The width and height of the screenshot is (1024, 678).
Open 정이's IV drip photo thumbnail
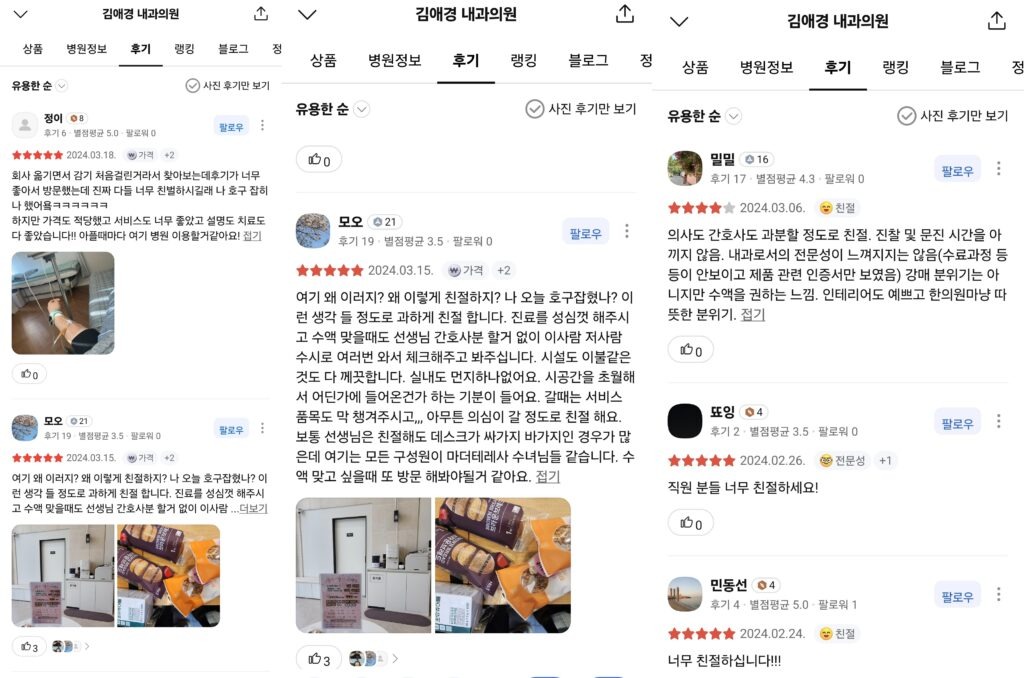tap(63, 303)
